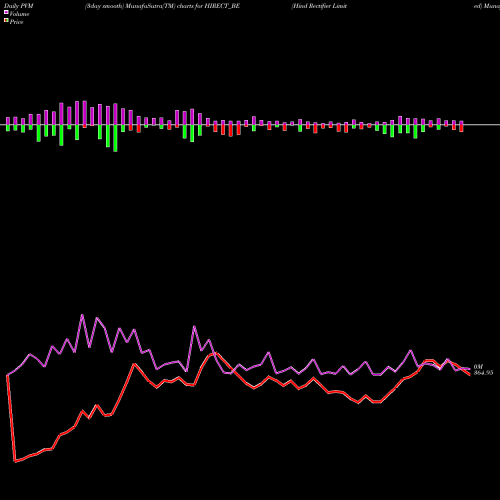Click the '(Hind Rectifier Limit' header text
This screenshot has width=500, height=500.
319,6
